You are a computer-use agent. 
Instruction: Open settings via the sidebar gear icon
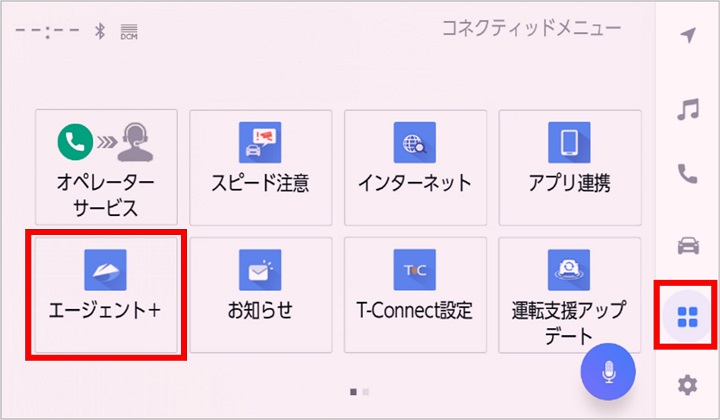tap(687, 383)
